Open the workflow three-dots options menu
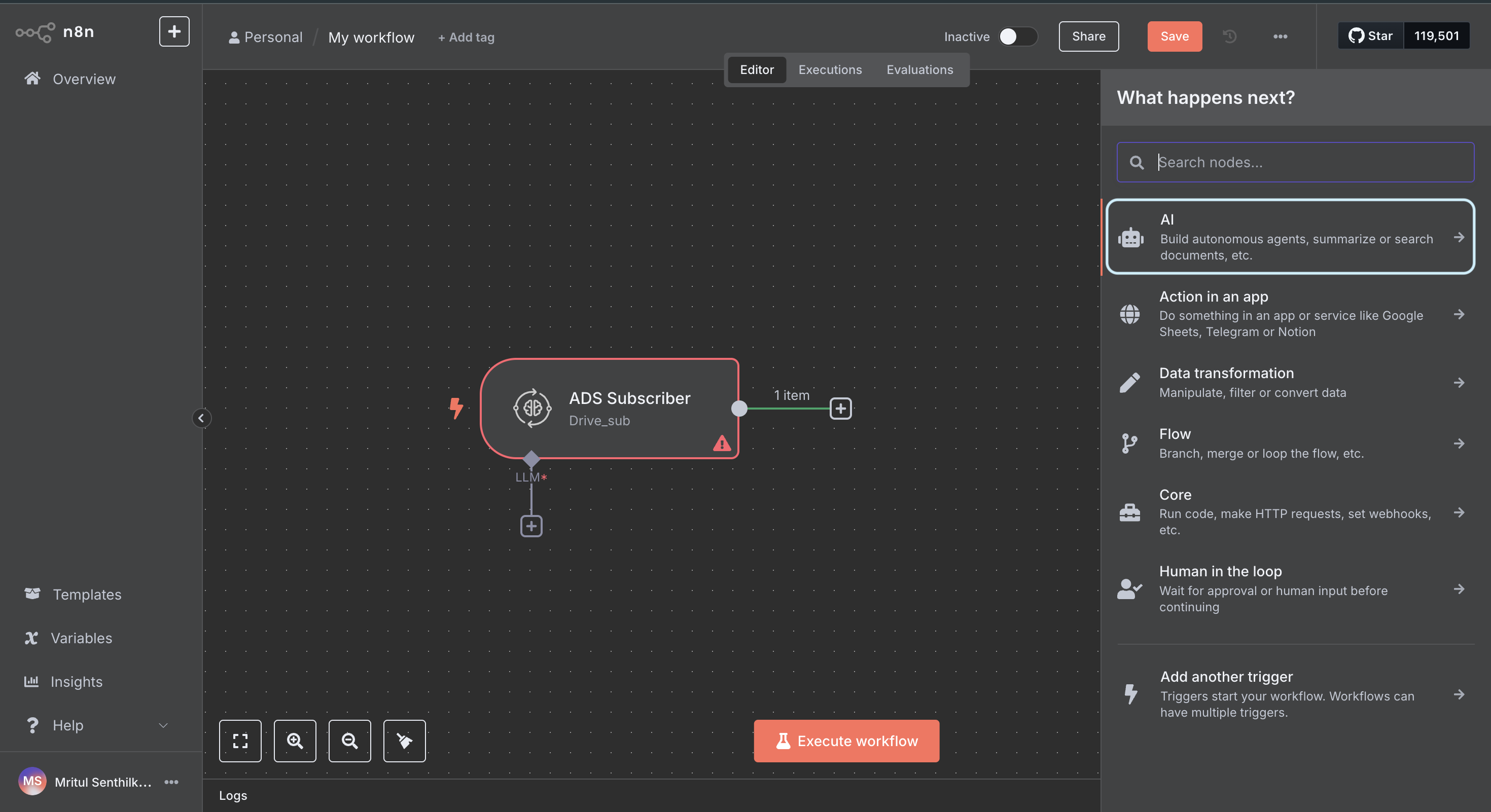Screen dimensions: 1491x812 [1280, 36]
